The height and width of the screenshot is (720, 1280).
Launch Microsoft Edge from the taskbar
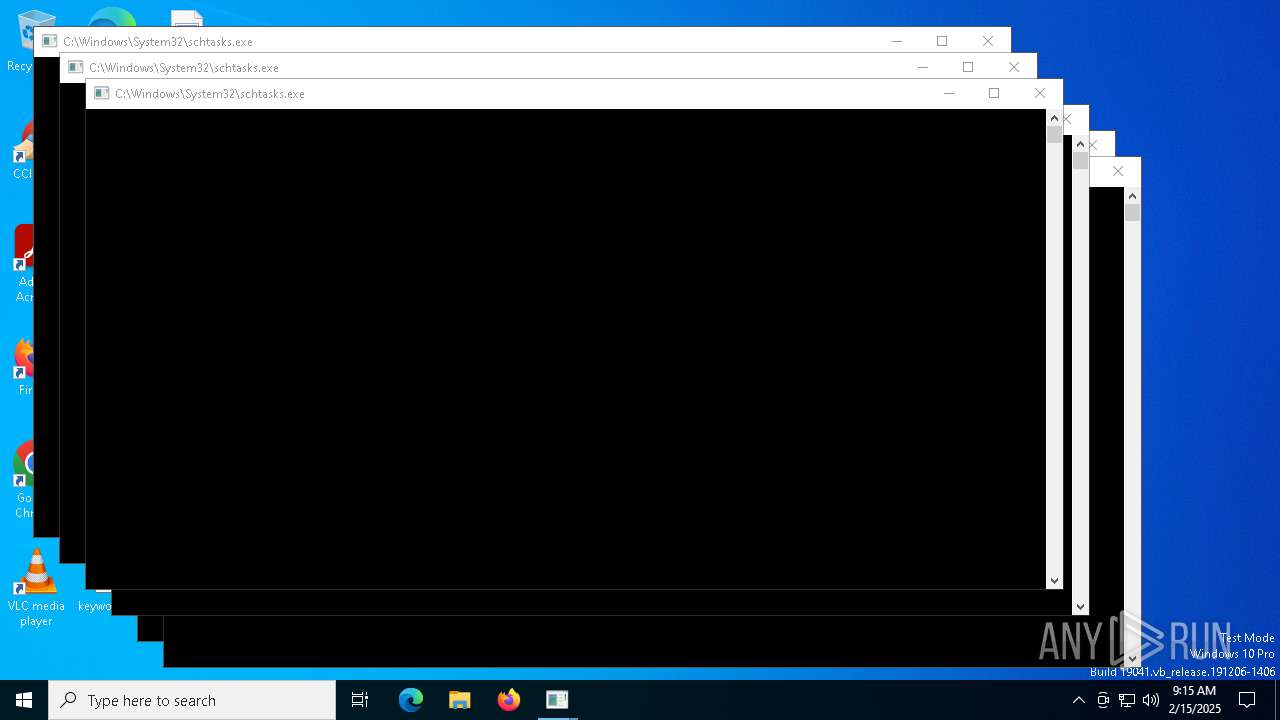[x=411, y=700]
